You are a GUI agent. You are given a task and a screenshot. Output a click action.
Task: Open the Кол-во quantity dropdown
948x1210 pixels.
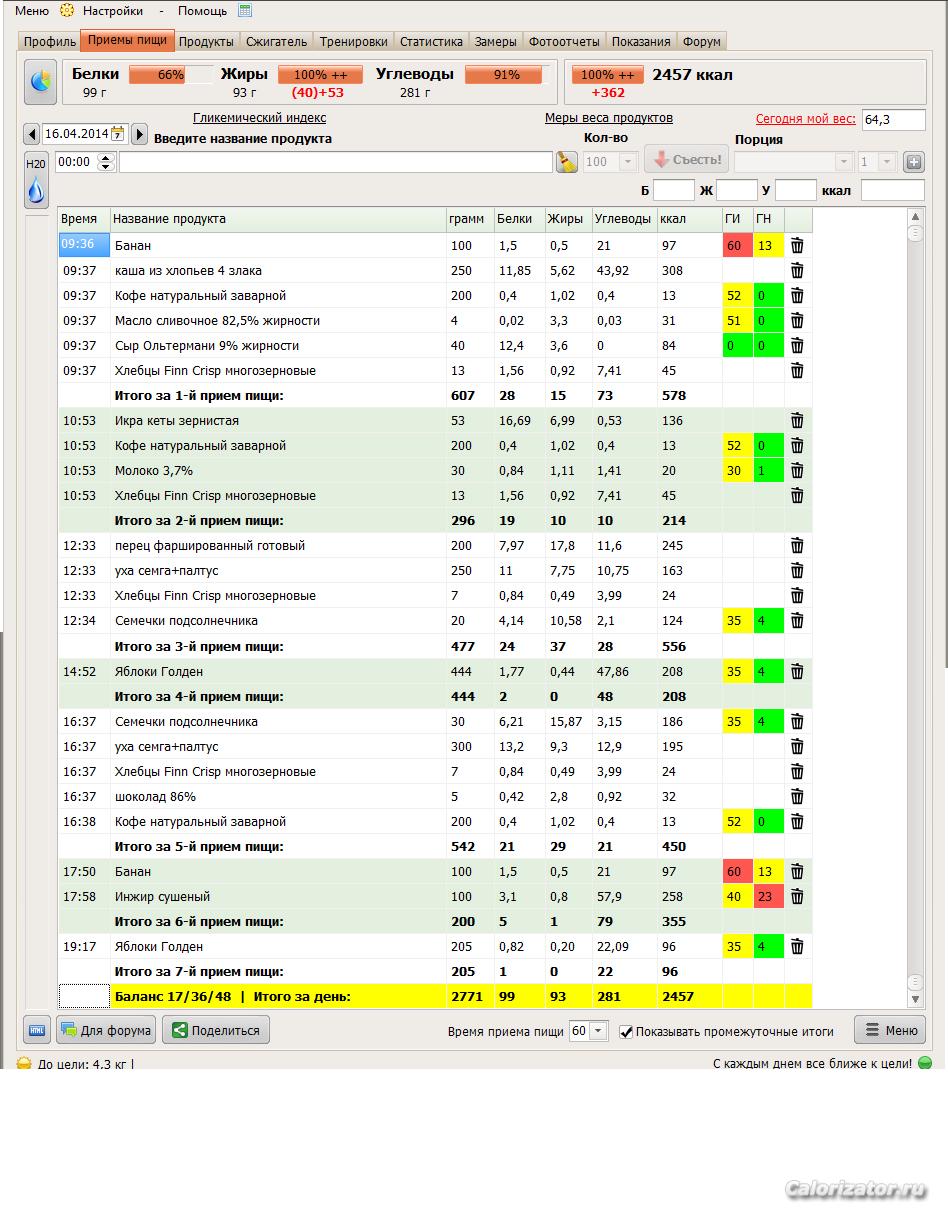[x=629, y=162]
